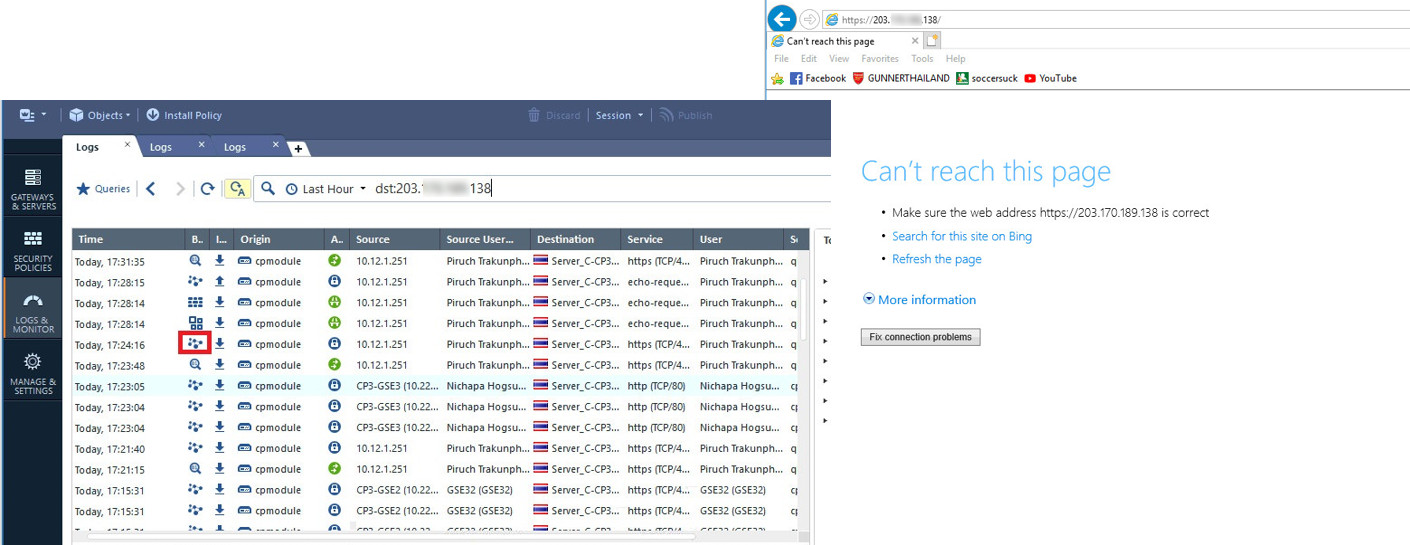Image resolution: width=1410 pixels, height=545 pixels.
Task: Select the log entry 'Today, 17:28:15'
Action: pyautogui.click(x=435, y=282)
